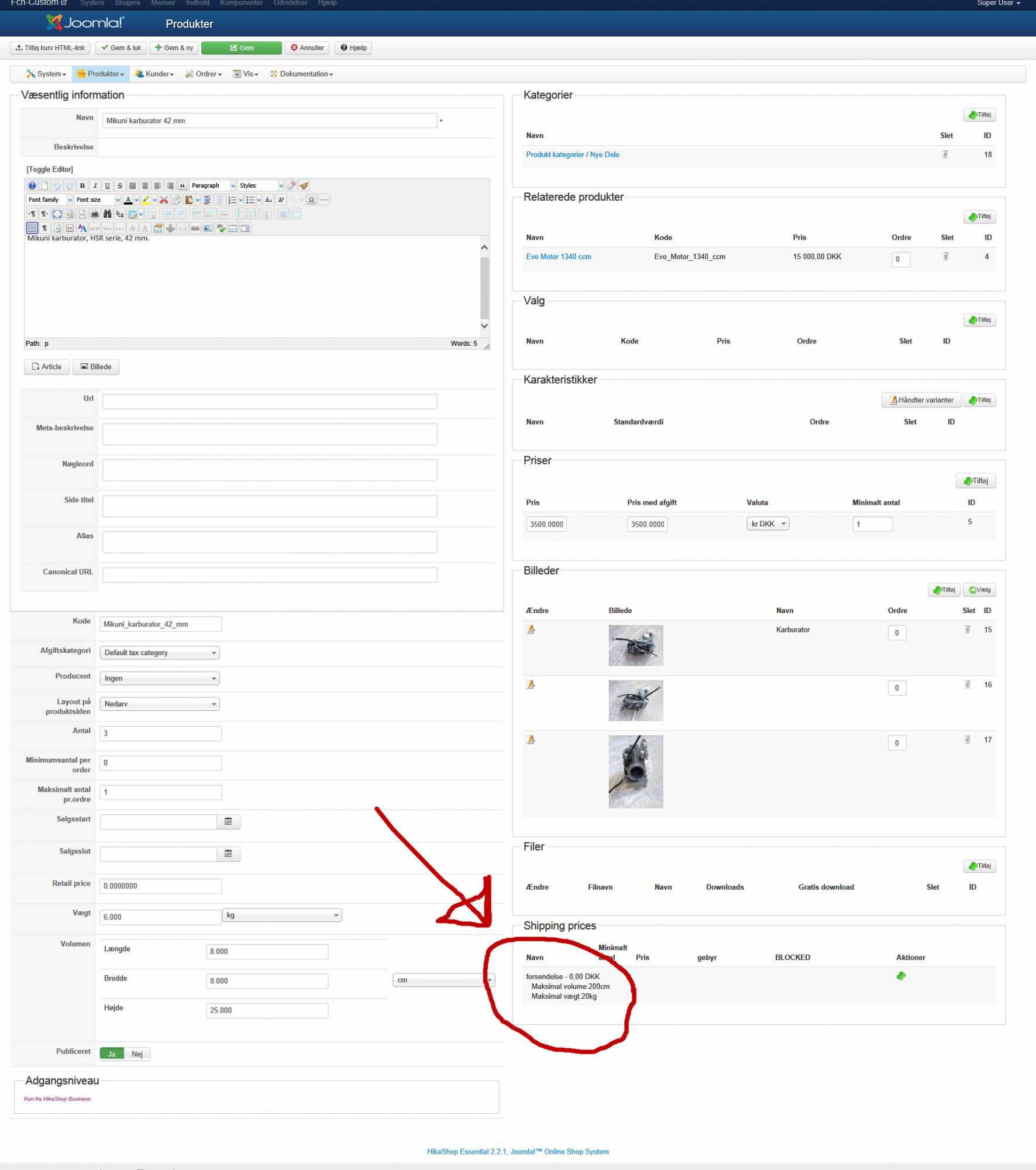
Task: Click the Gem & luk button
Action: [x=121, y=48]
